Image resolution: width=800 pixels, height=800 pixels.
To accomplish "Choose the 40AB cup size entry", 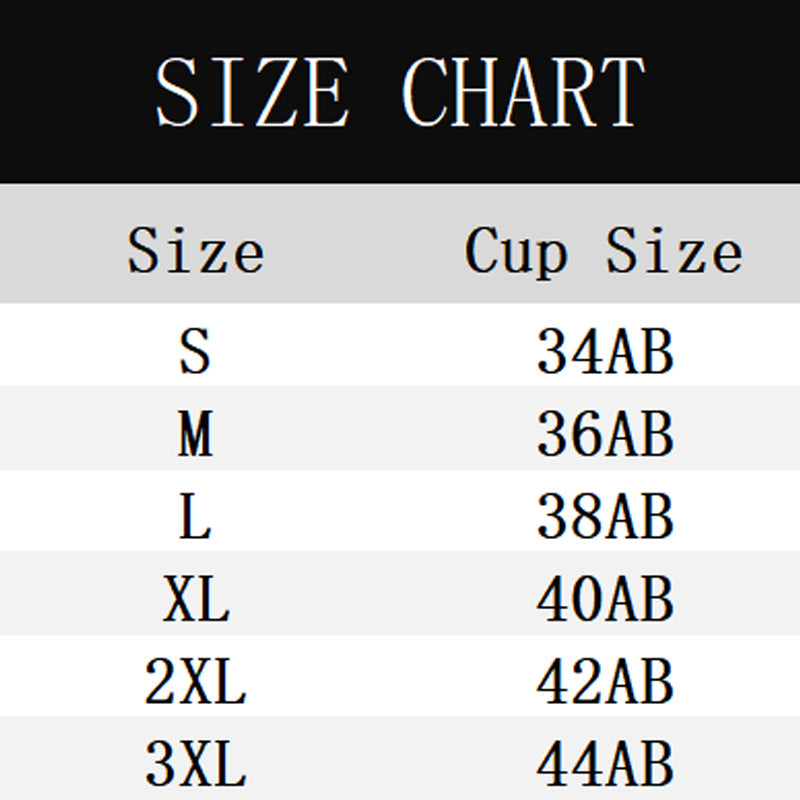I will (x=605, y=601).
